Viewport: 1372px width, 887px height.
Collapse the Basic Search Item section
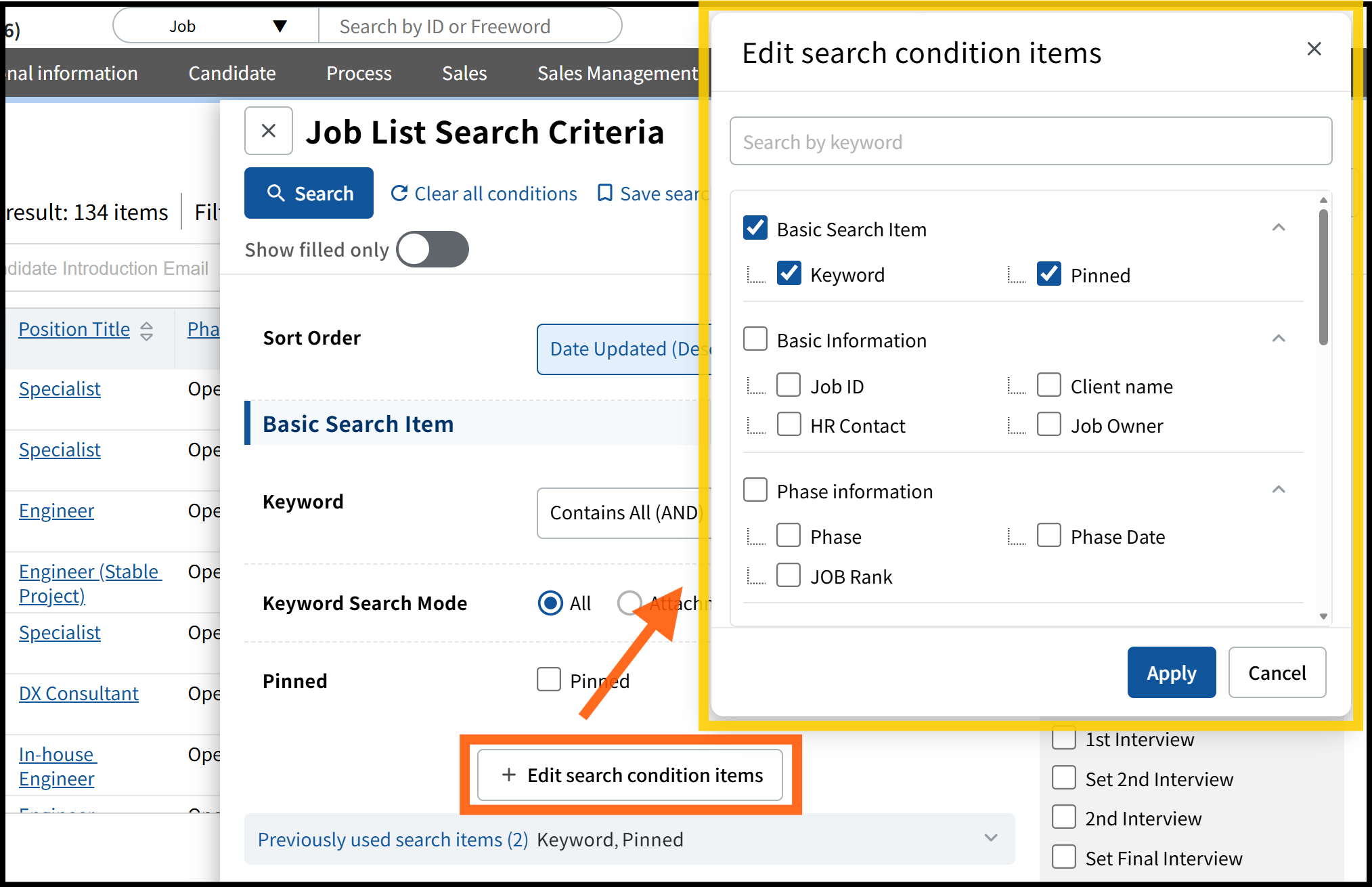1278,228
